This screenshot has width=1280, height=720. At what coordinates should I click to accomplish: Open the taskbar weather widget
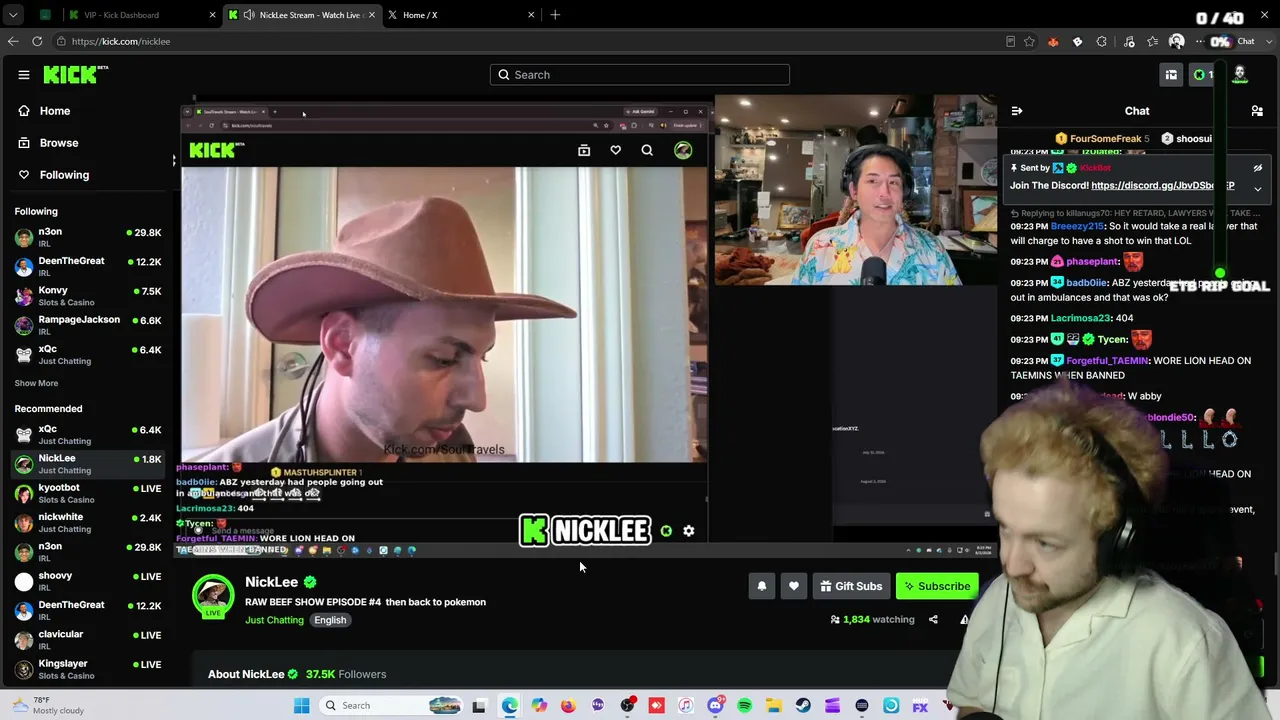pos(47,705)
